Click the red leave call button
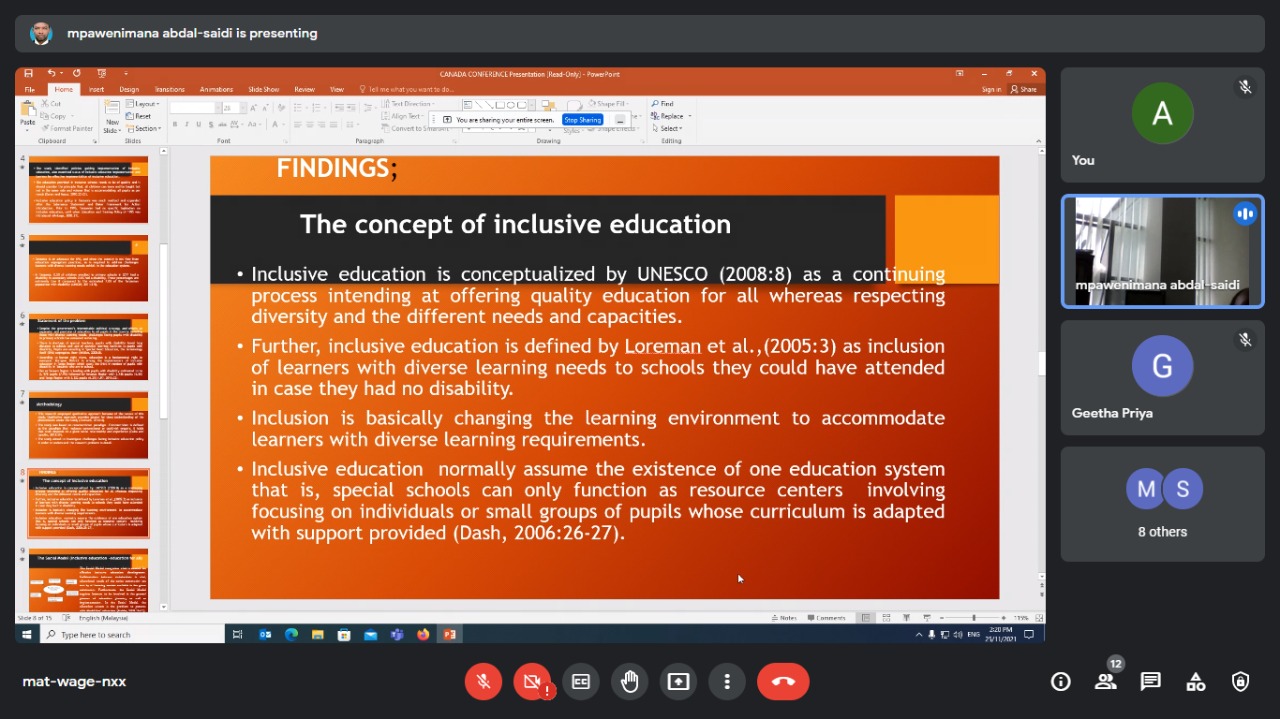Image resolution: width=1280 pixels, height=719 pixels. (x=783, y=682)
